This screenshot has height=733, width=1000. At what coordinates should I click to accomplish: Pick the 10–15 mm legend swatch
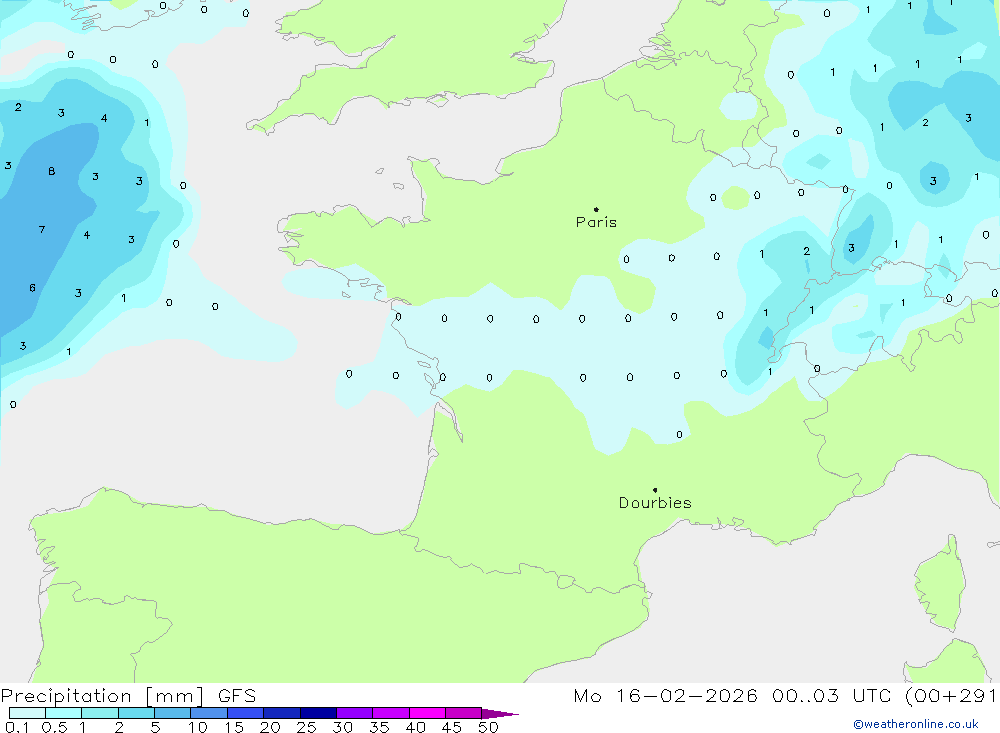pyautogui.click(x=209, y=713)
